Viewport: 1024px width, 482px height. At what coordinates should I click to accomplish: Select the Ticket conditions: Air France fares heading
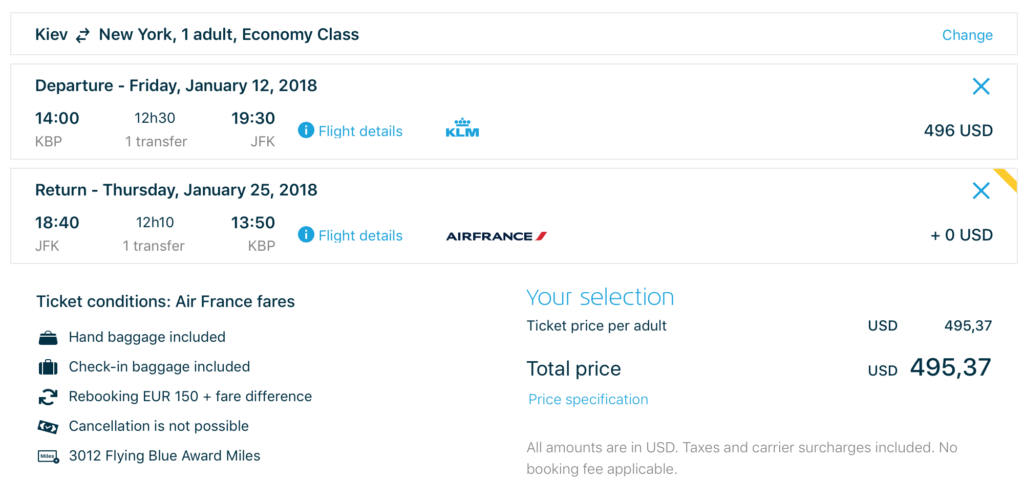point(165,301)
